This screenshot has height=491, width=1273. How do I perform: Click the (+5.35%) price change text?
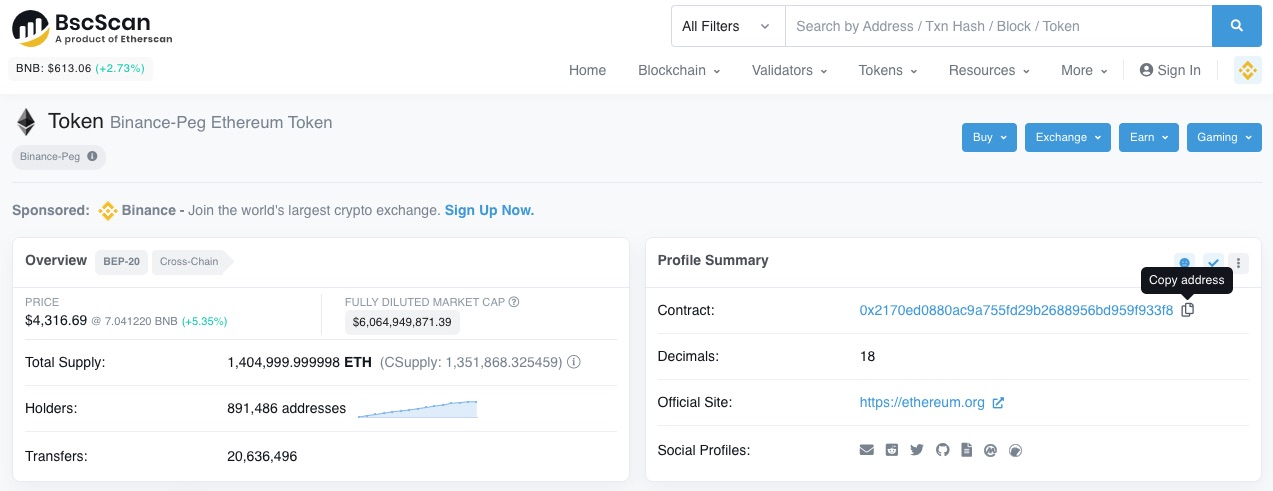click(204, 322)
